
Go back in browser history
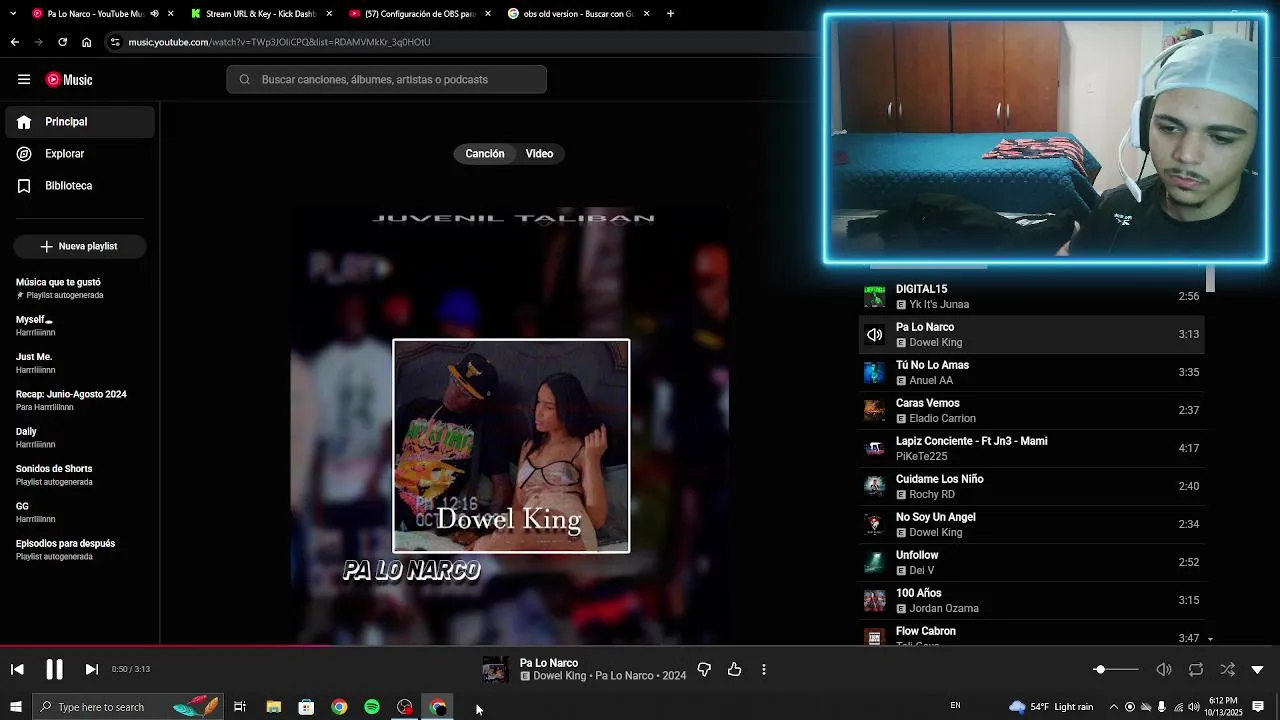[x=14, y=42]
